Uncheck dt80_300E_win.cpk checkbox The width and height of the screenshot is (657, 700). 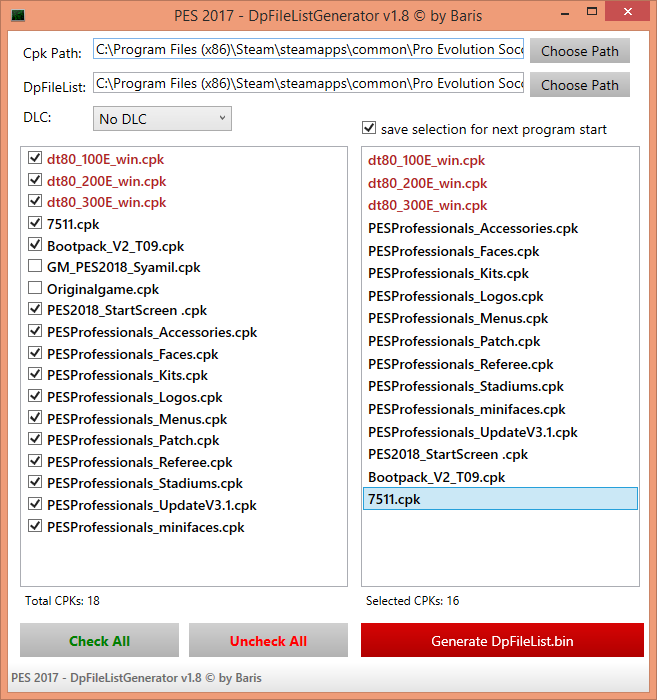coord(35,201)
